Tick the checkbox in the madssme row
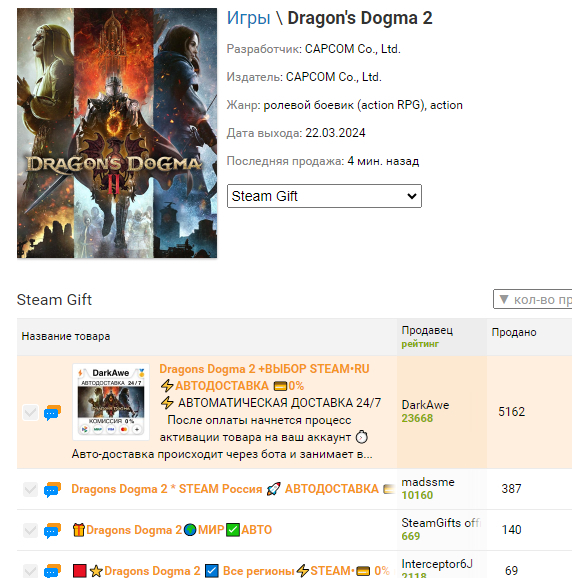Viewport: 572px width, 578px height. 30,490
